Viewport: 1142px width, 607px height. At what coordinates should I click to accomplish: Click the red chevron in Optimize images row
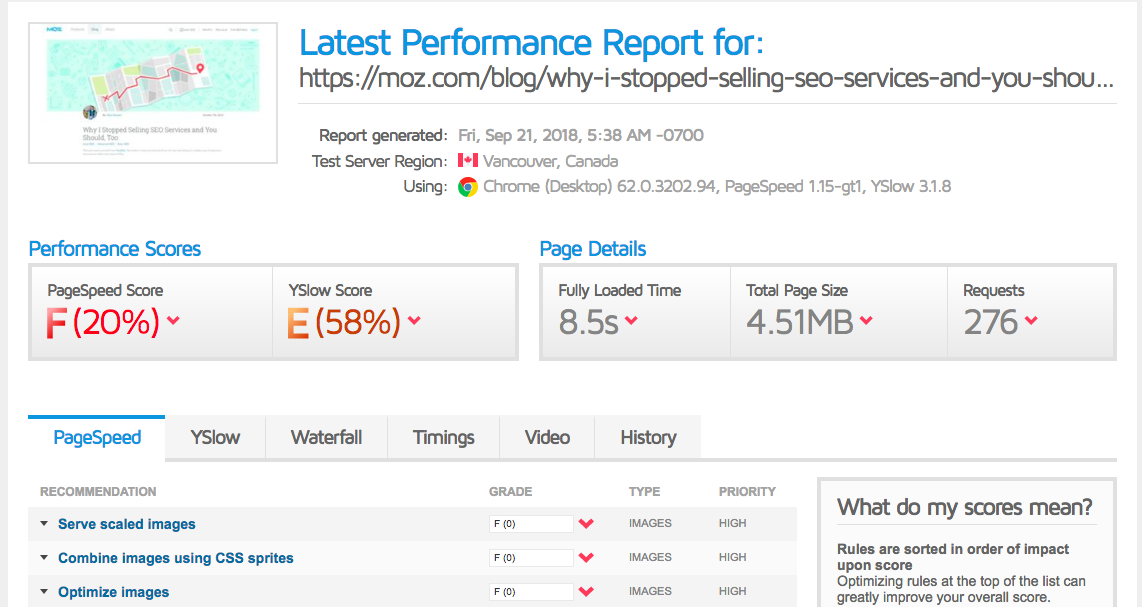(x=586, y=592)
